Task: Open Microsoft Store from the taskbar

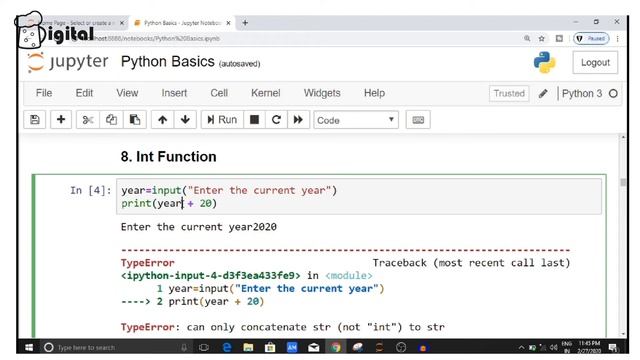Action: point(270,347)
